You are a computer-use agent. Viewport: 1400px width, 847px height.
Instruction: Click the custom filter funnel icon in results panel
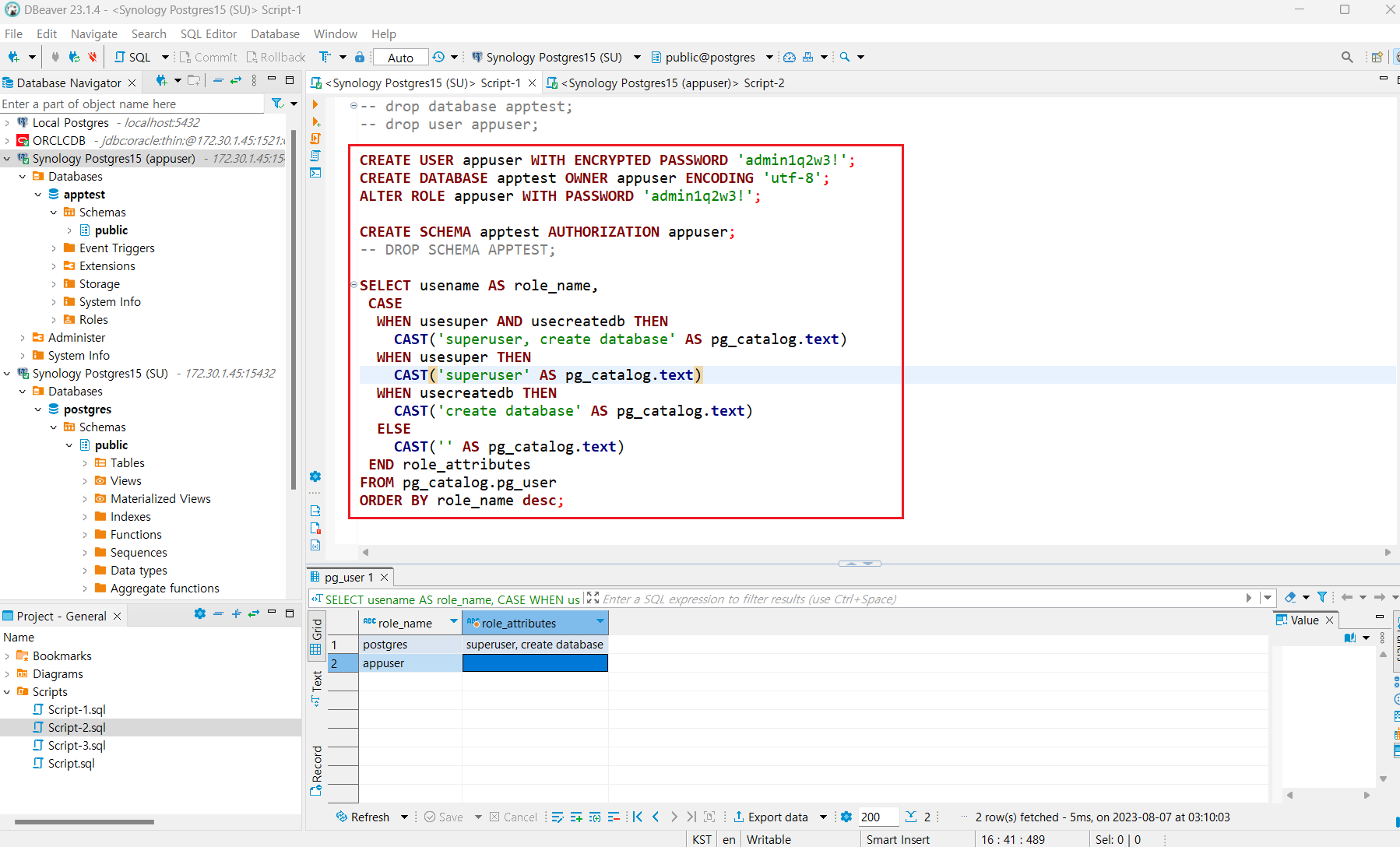pos(1322,597)
